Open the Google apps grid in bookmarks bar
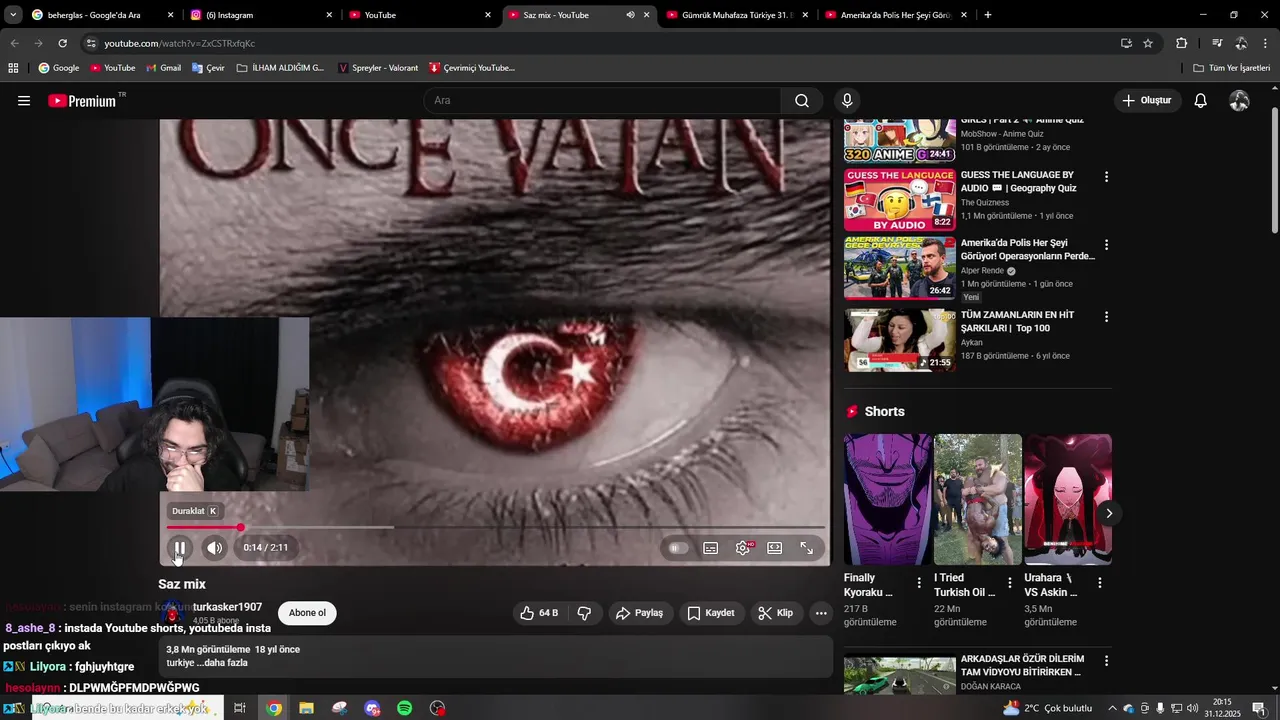 [x=13, y=68]
